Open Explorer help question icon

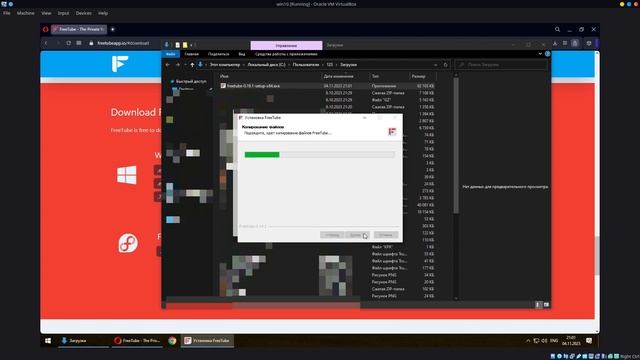(547, 54)
